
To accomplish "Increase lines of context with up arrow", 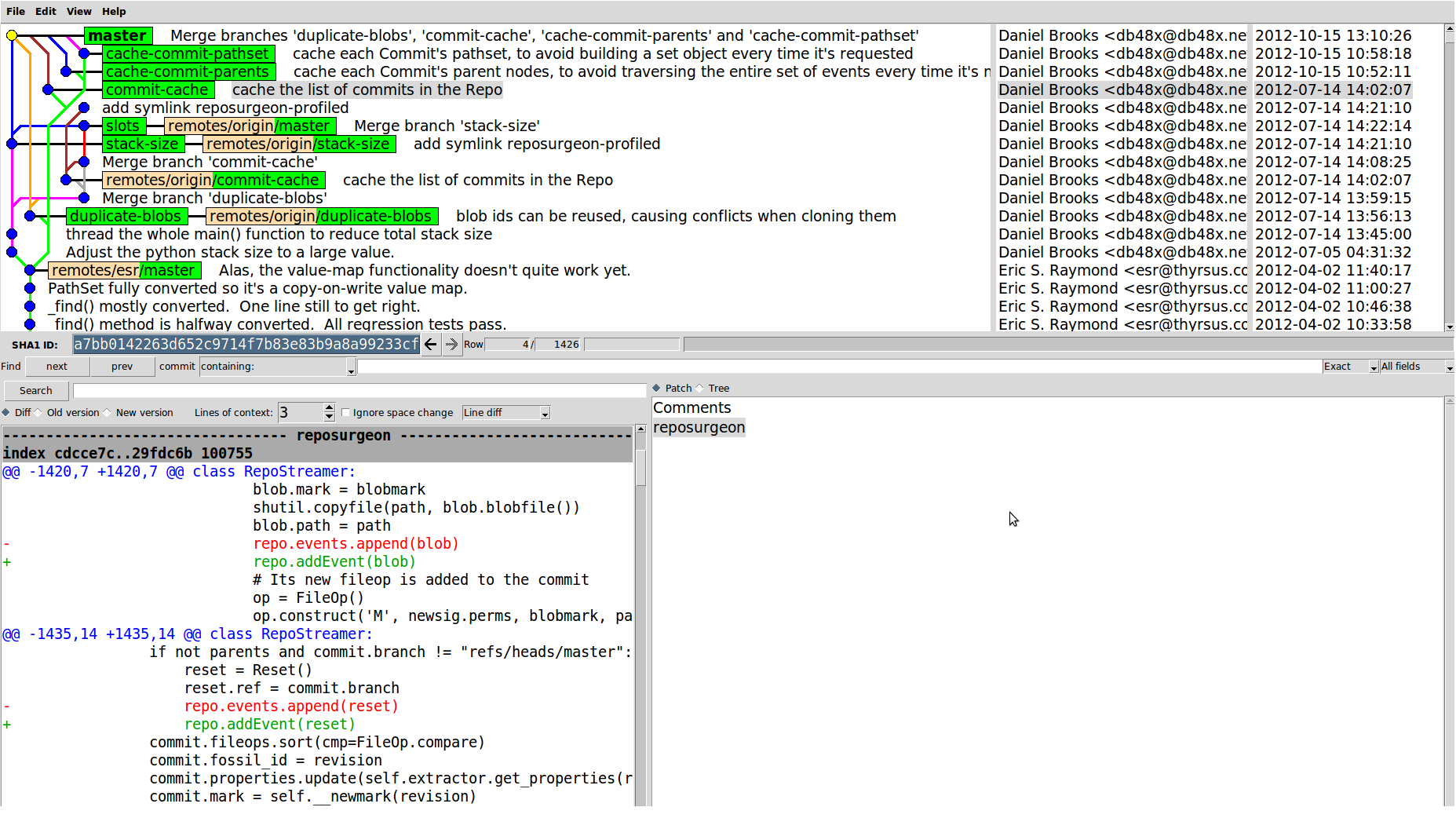I will tap(329, 407).
